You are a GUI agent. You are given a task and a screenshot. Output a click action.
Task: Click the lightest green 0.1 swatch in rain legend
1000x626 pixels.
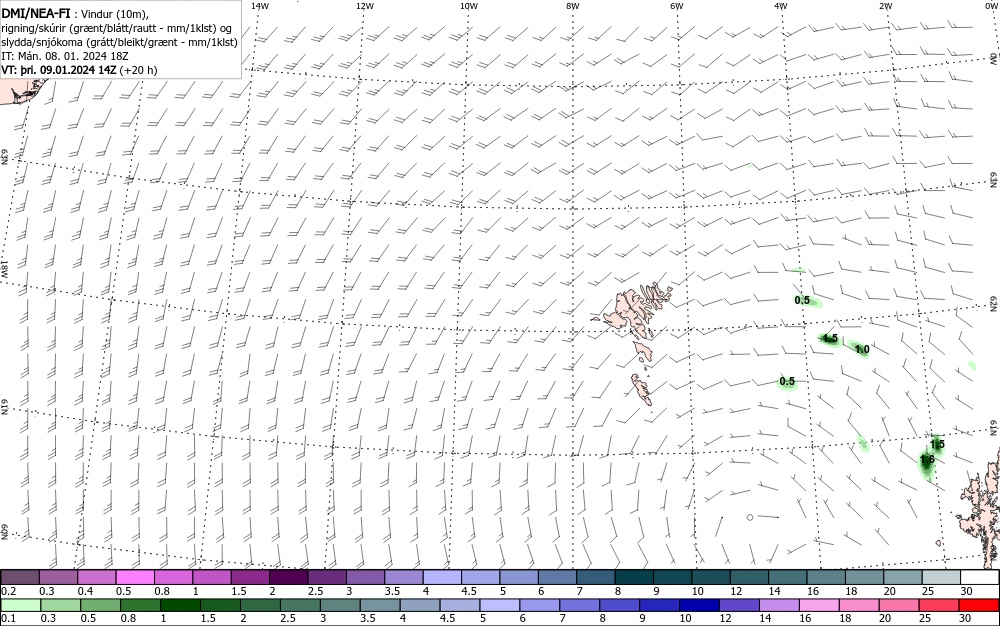[x=20, y=605]
